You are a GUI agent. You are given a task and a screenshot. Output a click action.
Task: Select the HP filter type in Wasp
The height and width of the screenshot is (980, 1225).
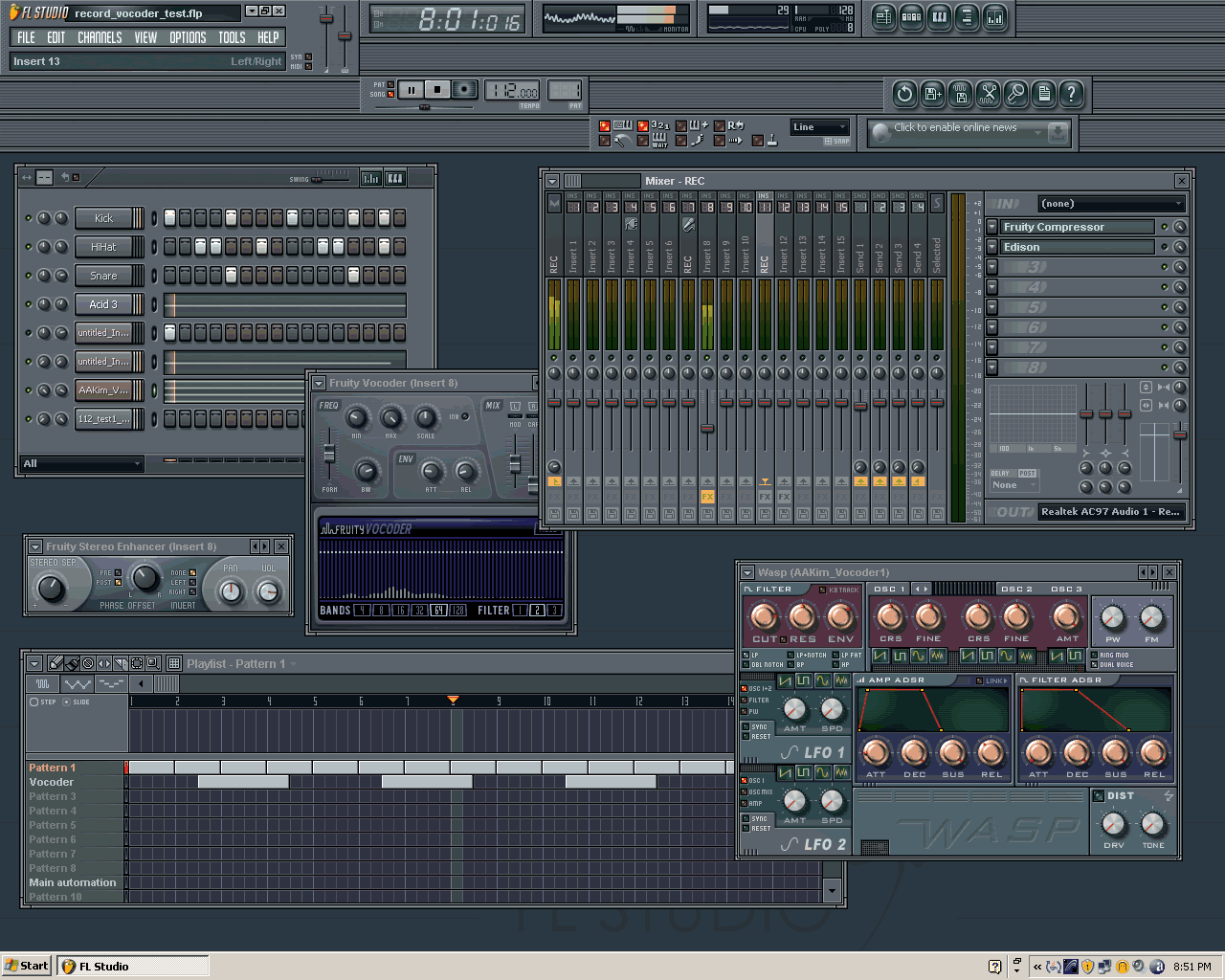click(x=835, y=664)
